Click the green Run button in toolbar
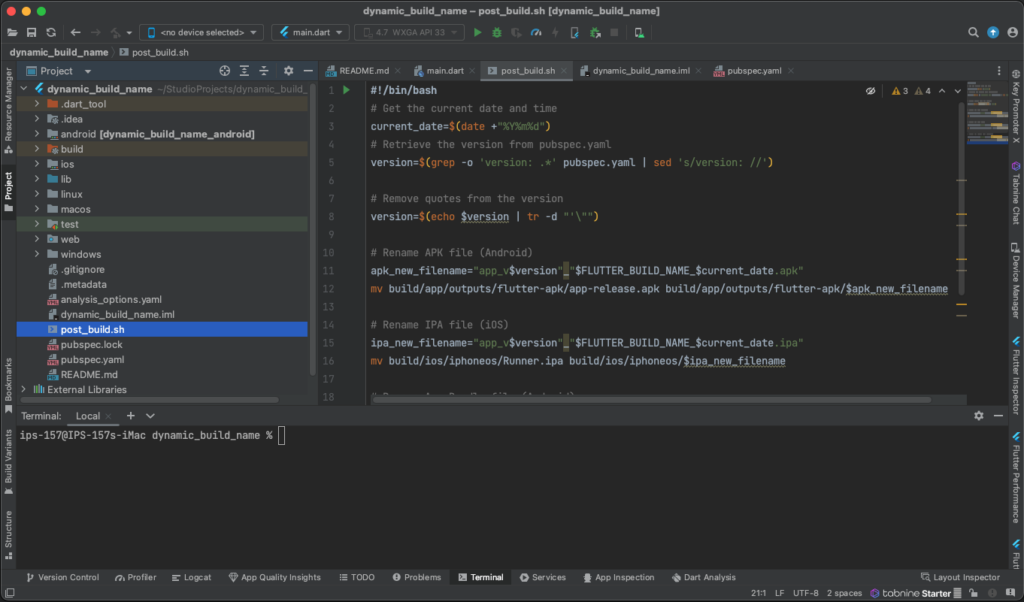 (x=477, y=32)
